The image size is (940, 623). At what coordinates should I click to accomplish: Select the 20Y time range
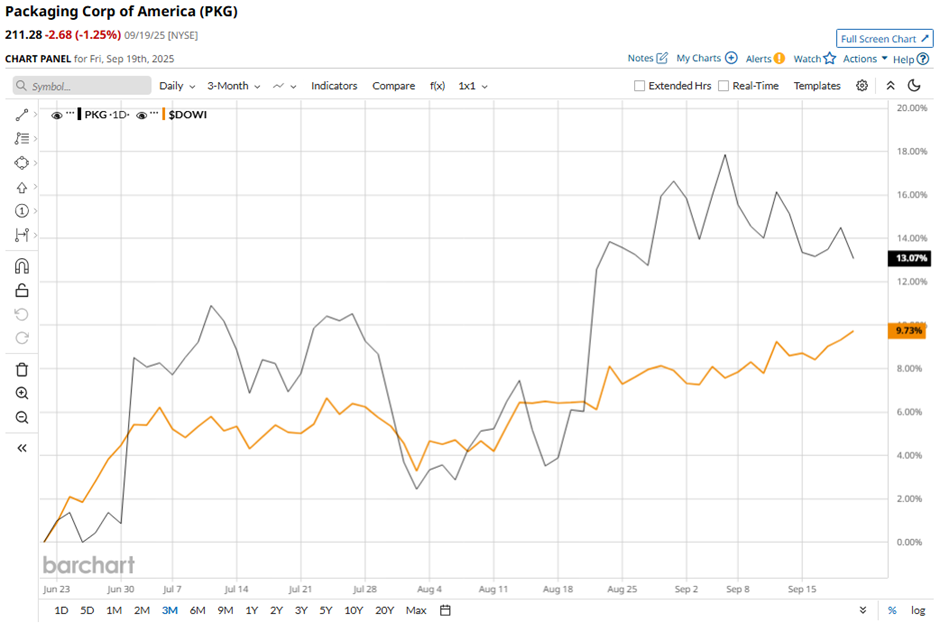(384, 610)
